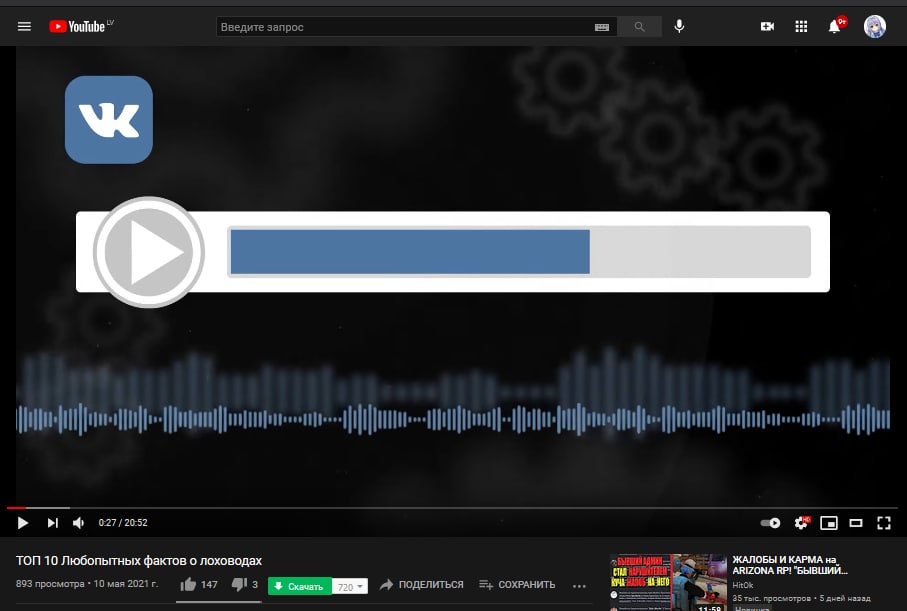Start voice search with the microphone
907x611 pixels.
[679, 27]
